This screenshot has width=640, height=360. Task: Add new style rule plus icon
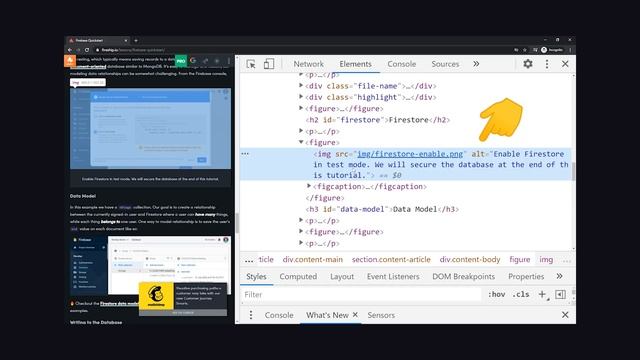pyautogui.click(x=542, y=294)
